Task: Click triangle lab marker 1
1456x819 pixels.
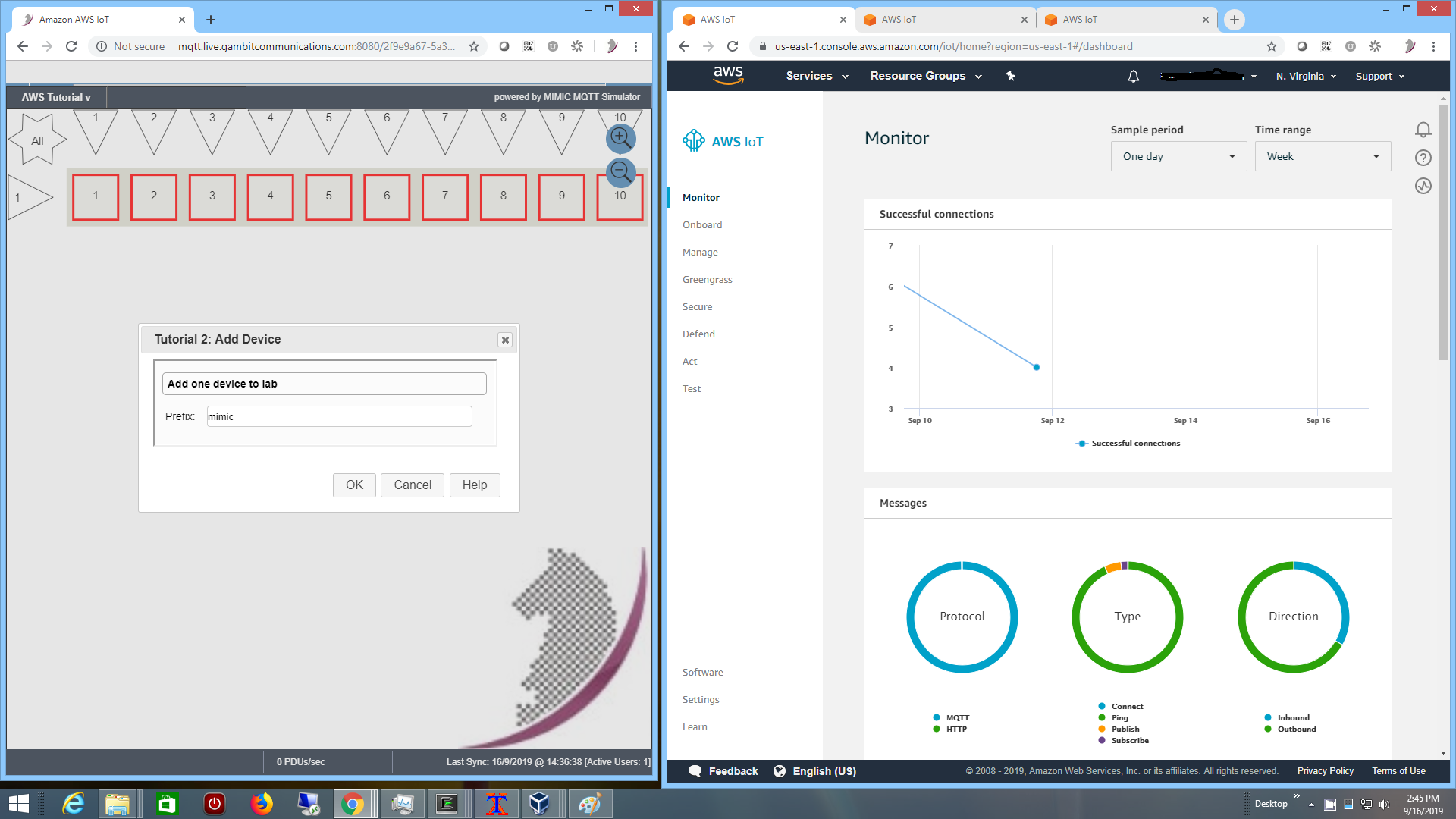Action: (x=96, y=132)
